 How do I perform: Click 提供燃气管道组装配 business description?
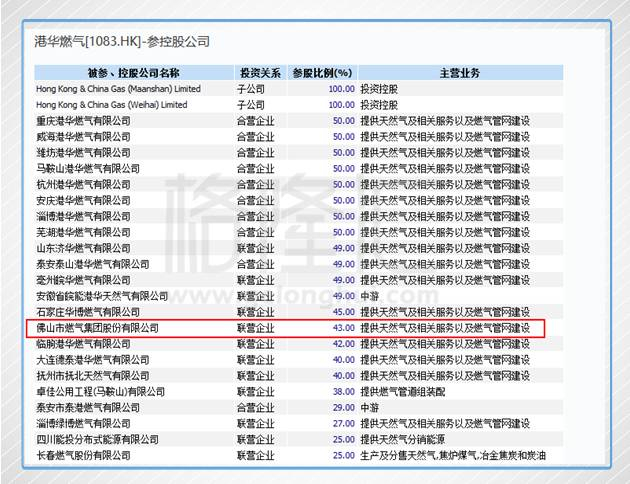pos(403,392)
